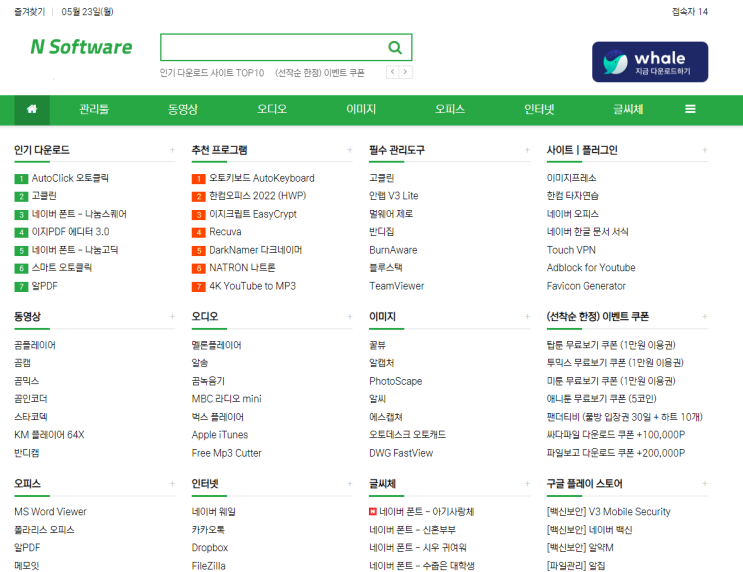Open Apple iTunes link
743x572 pixels.
click(220, 435)
